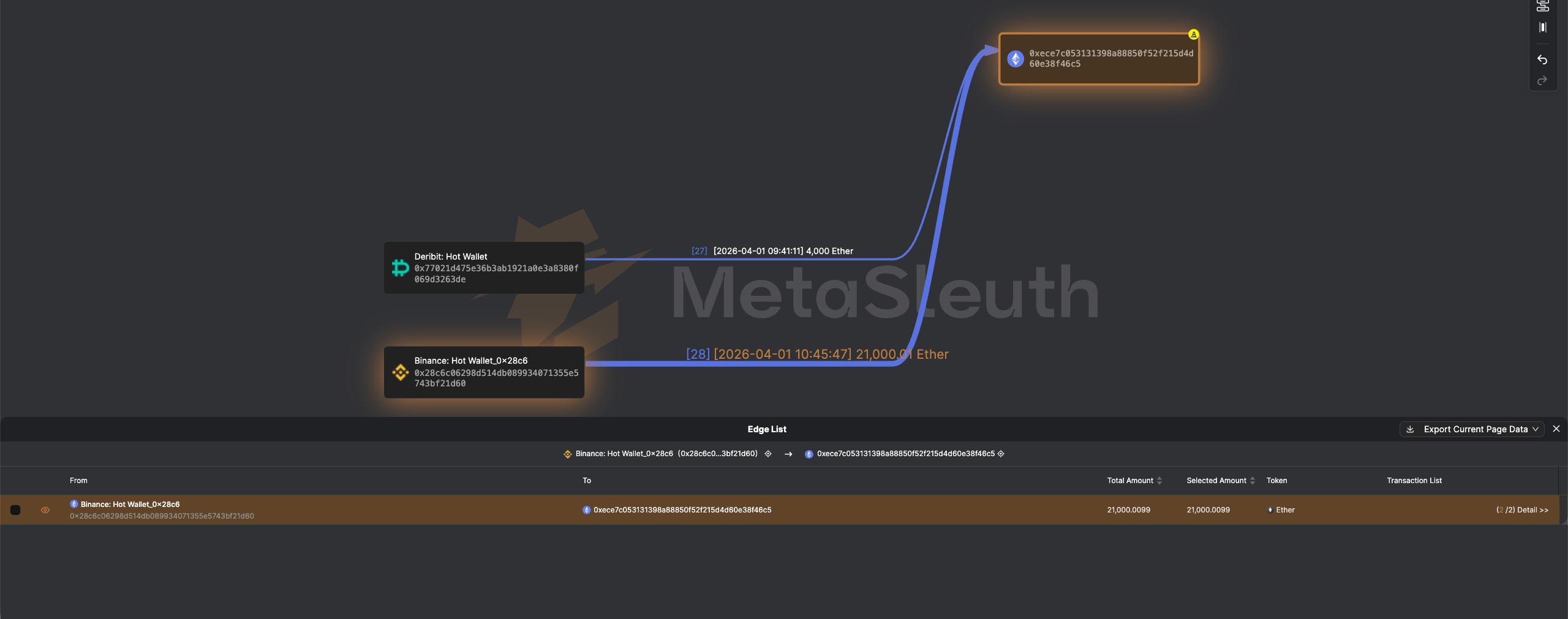The height and width of the screenshot is (619, 1568).
Task: Click the yellow warning badge on the 0xece7c node
Action: coord(1193,35)
